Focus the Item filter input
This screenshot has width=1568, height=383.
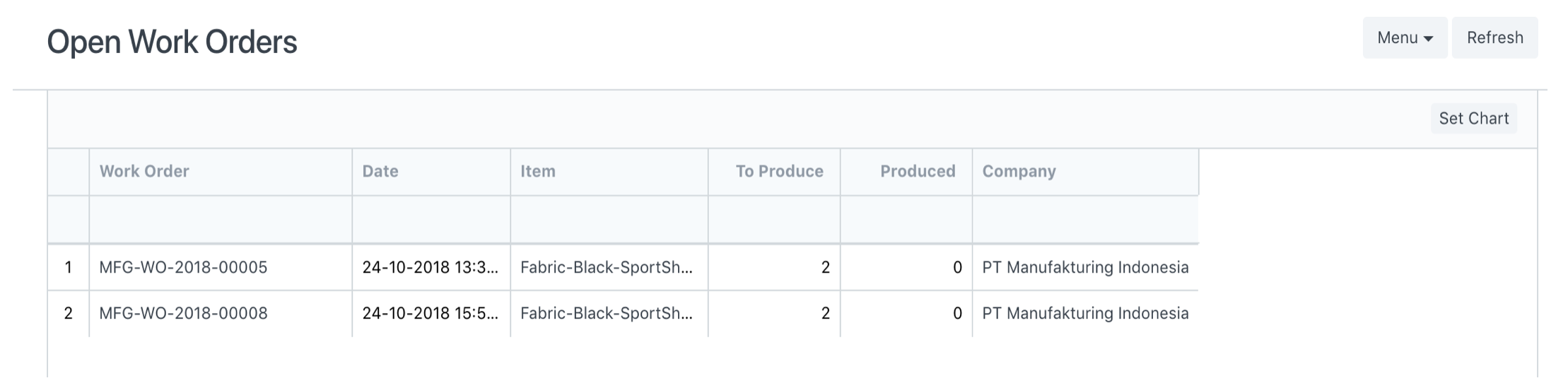click(609, 220)
